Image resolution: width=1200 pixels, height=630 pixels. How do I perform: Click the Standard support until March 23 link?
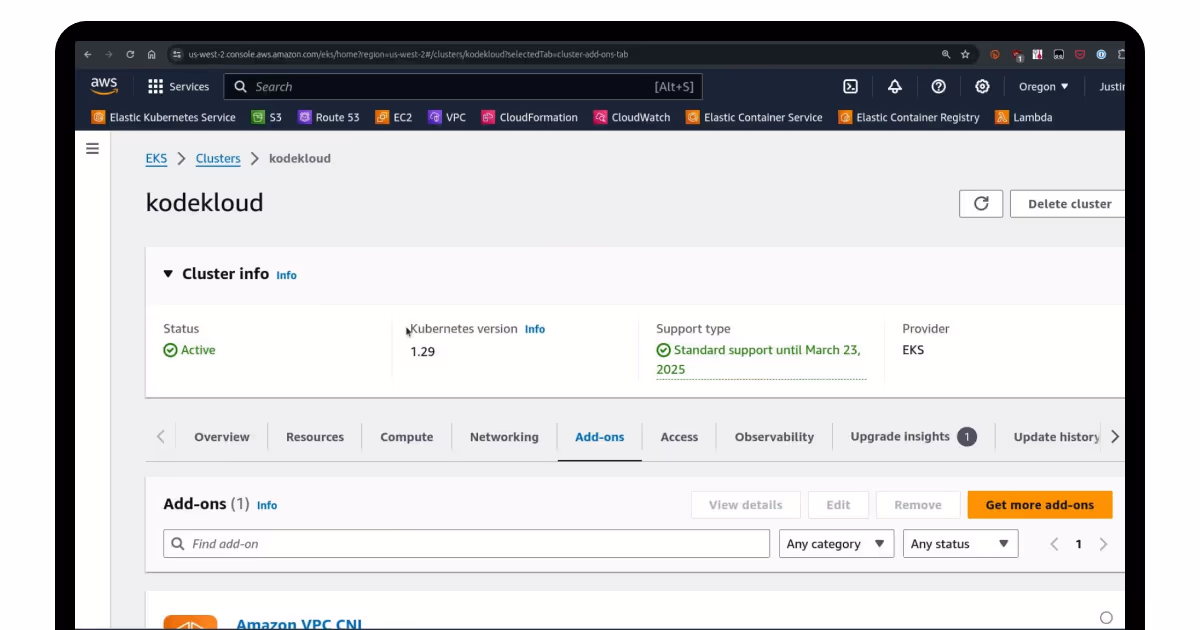click(x=761, y=360)
